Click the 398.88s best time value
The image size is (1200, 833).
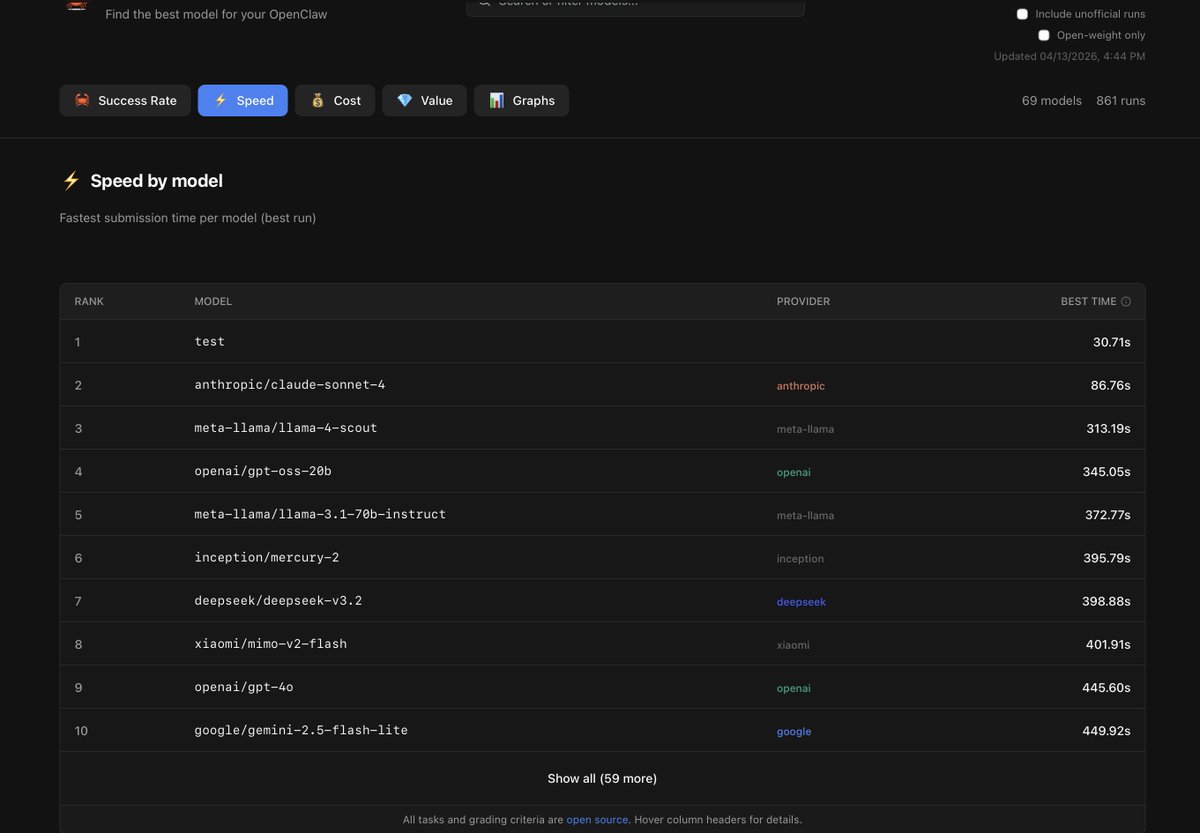click(x=1107, y=601)
